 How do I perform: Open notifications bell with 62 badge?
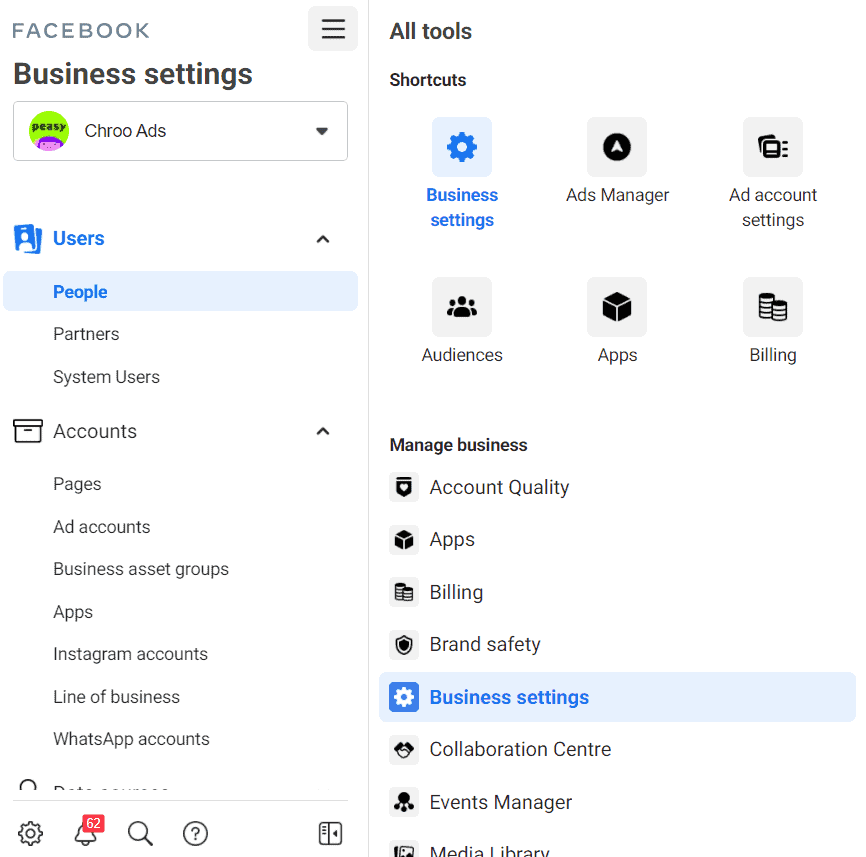coord(87,831)
